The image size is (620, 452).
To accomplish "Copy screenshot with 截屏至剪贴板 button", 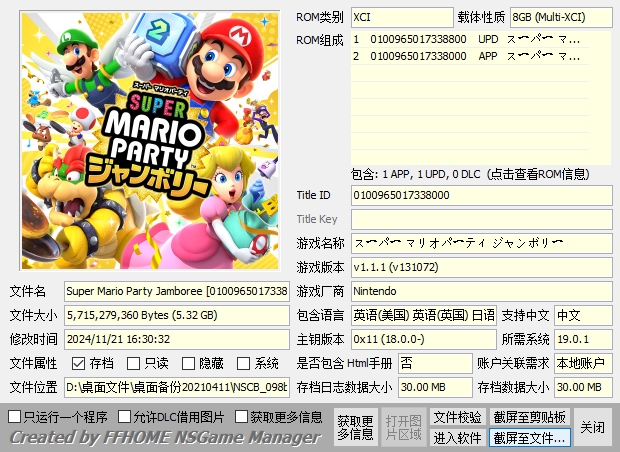I will pos(530,416).
